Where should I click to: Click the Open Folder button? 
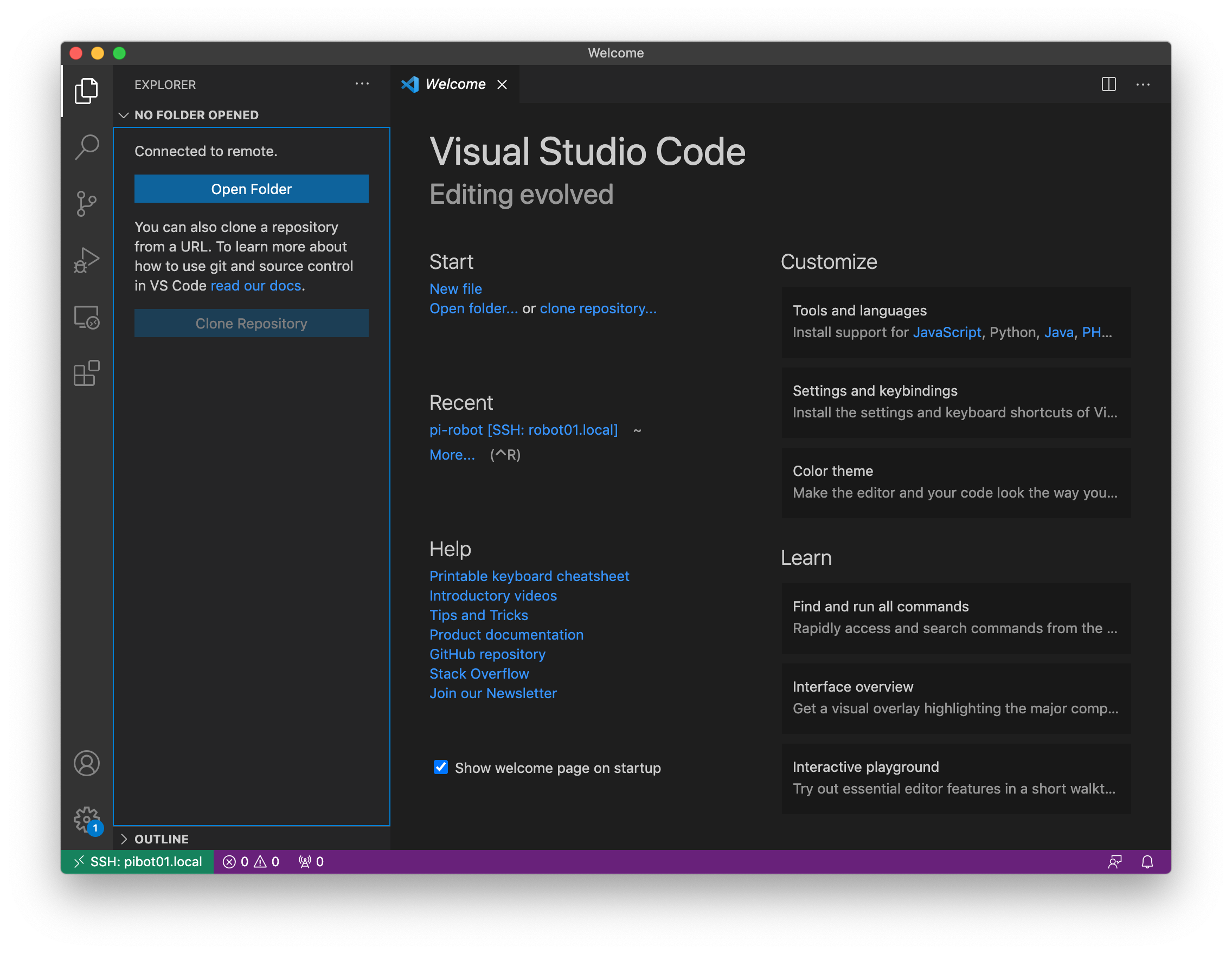click(251, 189)
